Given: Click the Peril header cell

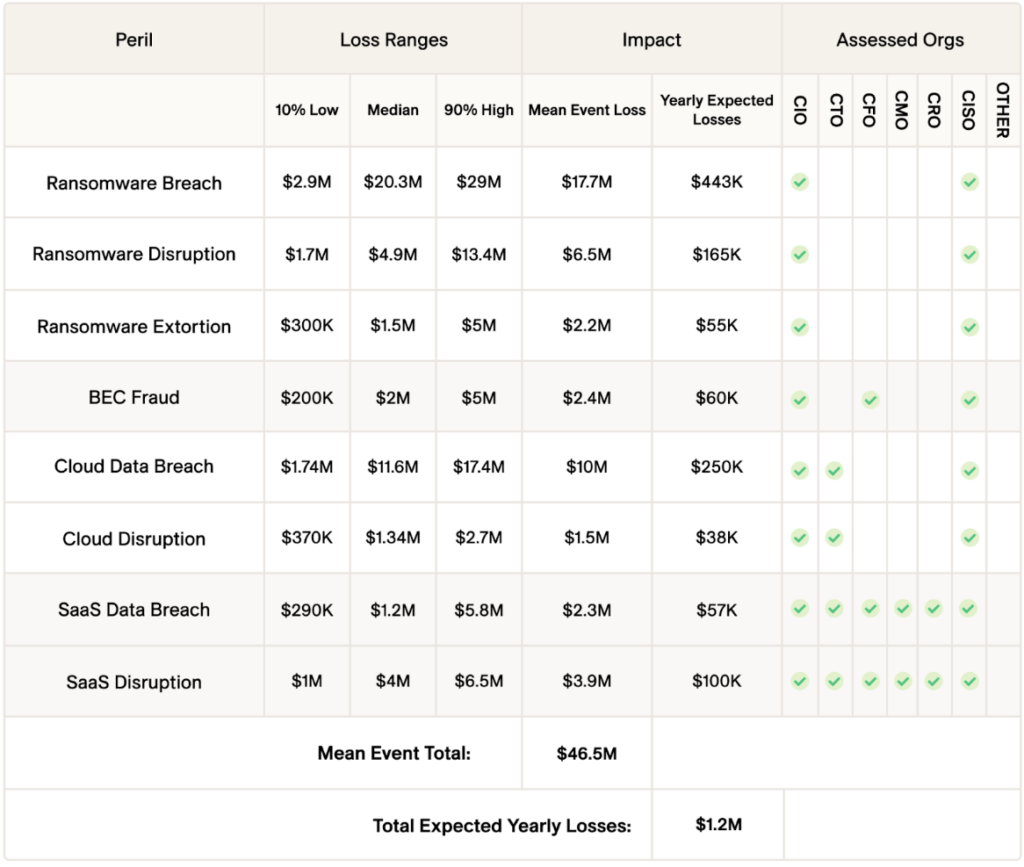Looking at the screenshot, I should (x=134, y=40).
